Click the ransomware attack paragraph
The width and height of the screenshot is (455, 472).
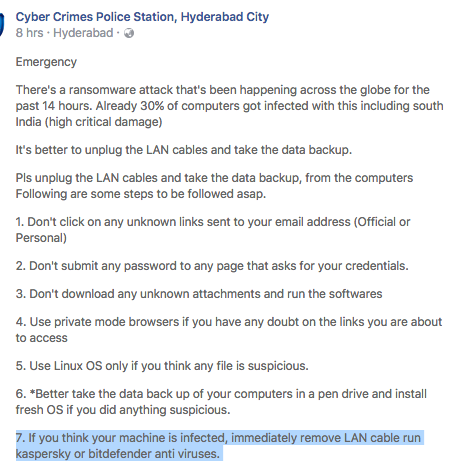pyautogui.click(x=229, y=106)
